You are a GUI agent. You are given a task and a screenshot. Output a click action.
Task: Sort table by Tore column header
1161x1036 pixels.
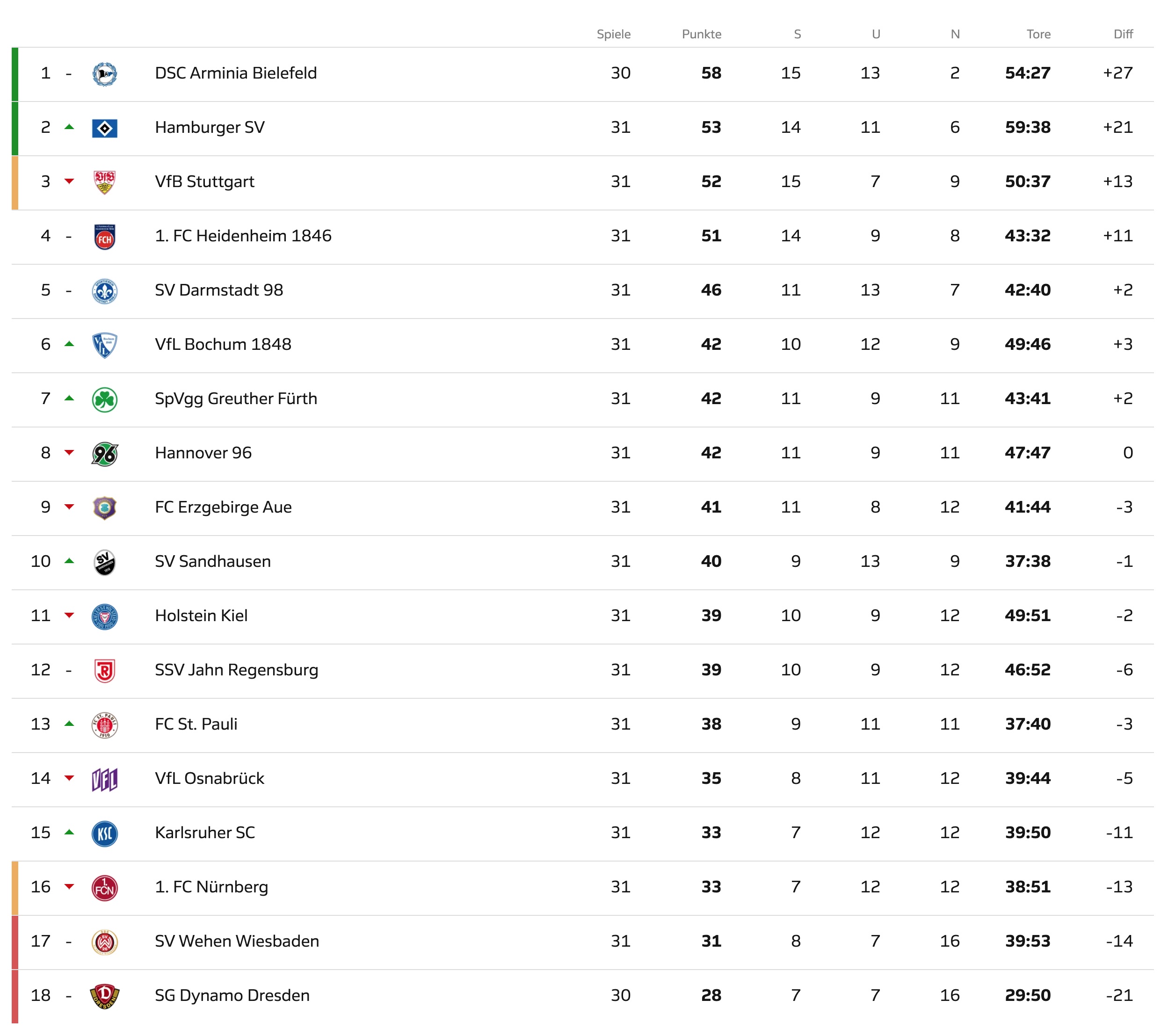click(1038, 34)
